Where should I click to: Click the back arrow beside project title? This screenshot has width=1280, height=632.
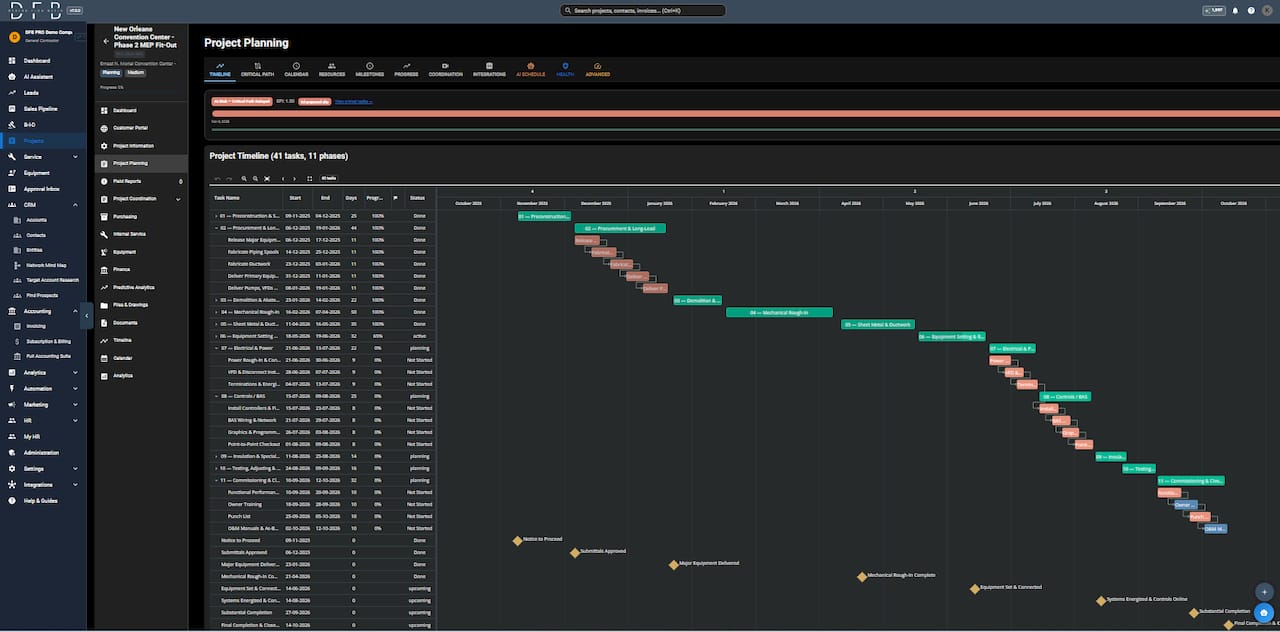[106, 41]
